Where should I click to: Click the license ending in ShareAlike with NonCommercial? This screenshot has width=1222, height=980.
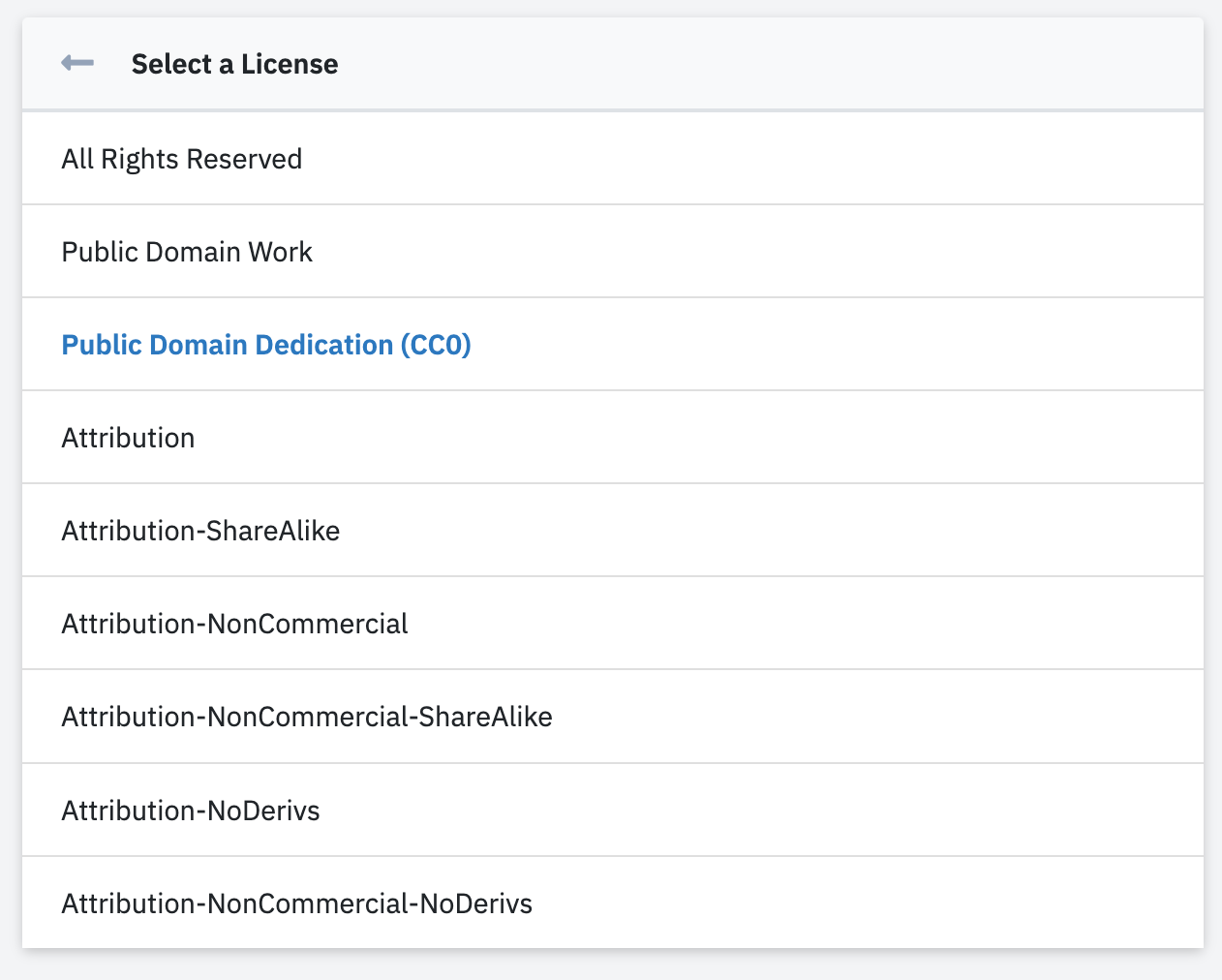tap(307, 717)
